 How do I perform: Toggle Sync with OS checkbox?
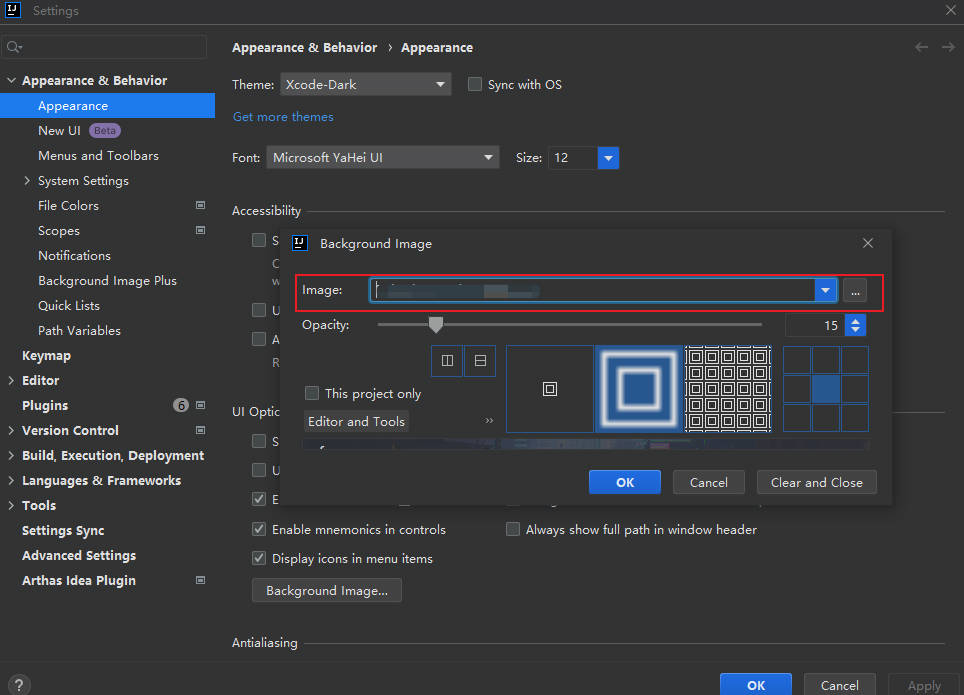point(475,84)
